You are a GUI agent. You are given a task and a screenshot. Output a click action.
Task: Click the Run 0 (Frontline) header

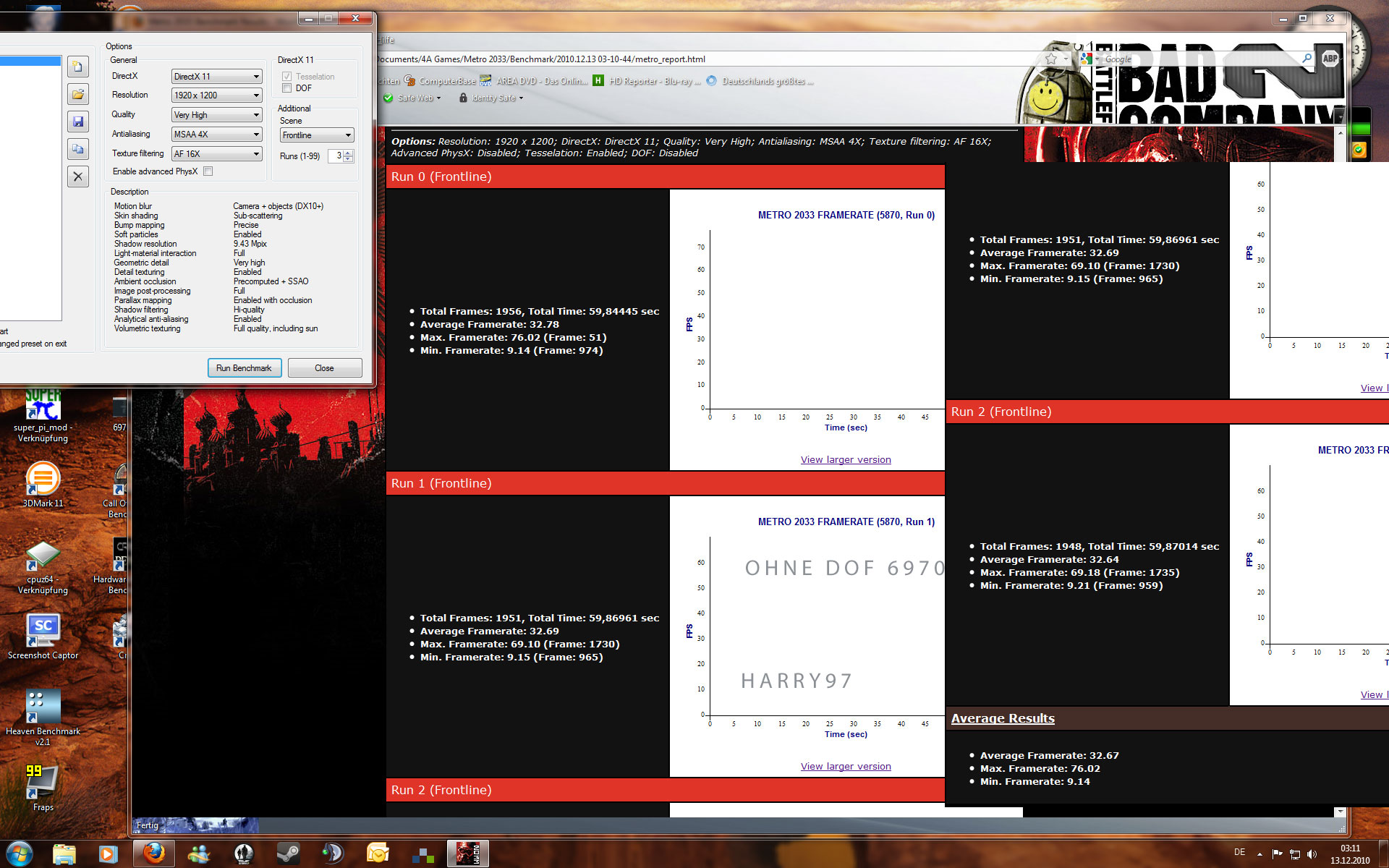(665, 176)
